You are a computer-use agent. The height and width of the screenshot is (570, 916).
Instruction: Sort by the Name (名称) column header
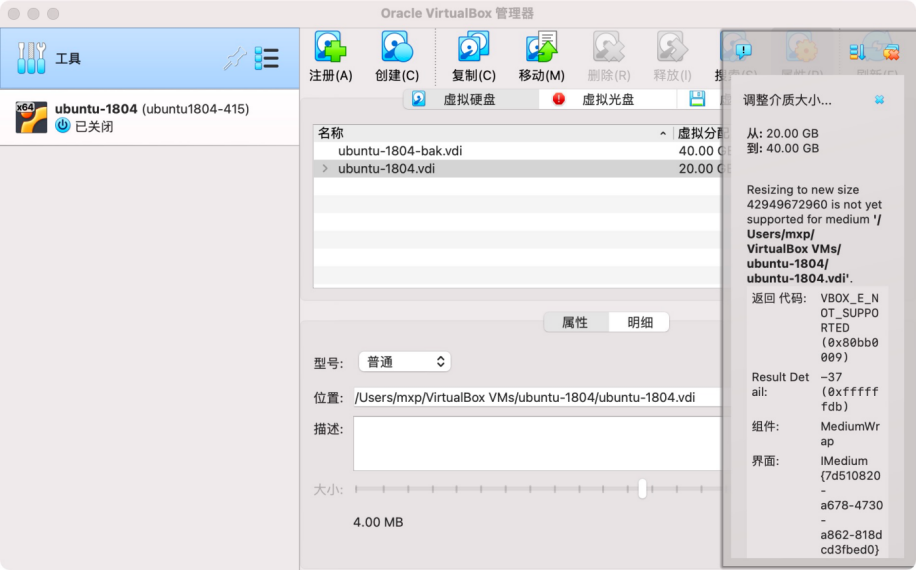tap(493, 133)
